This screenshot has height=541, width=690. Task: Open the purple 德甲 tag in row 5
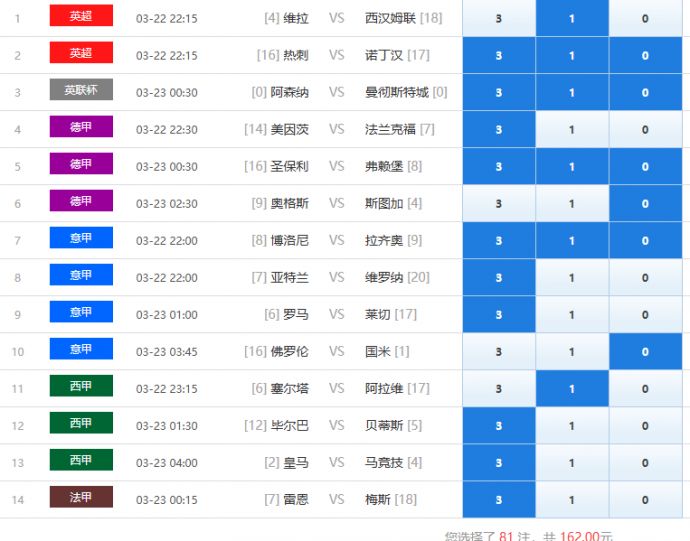81,164
